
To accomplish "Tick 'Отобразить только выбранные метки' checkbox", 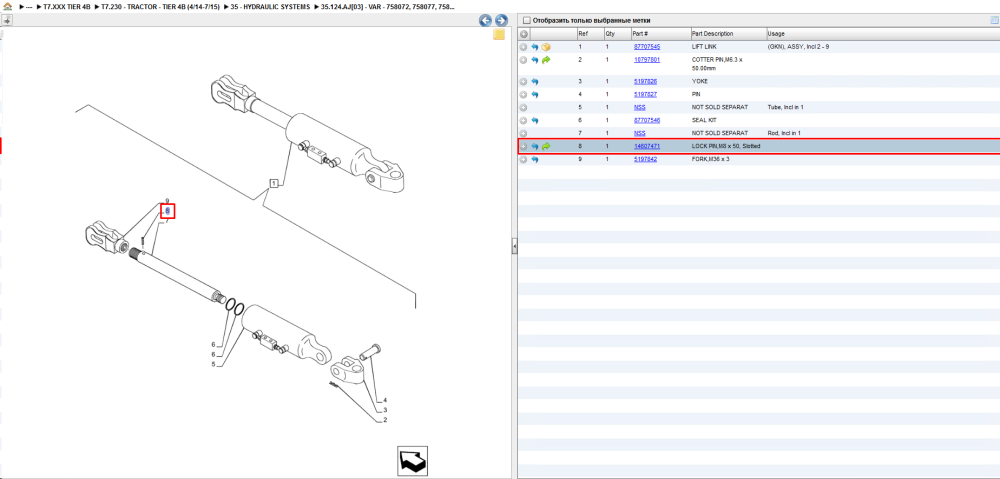I will click(526, 20).
